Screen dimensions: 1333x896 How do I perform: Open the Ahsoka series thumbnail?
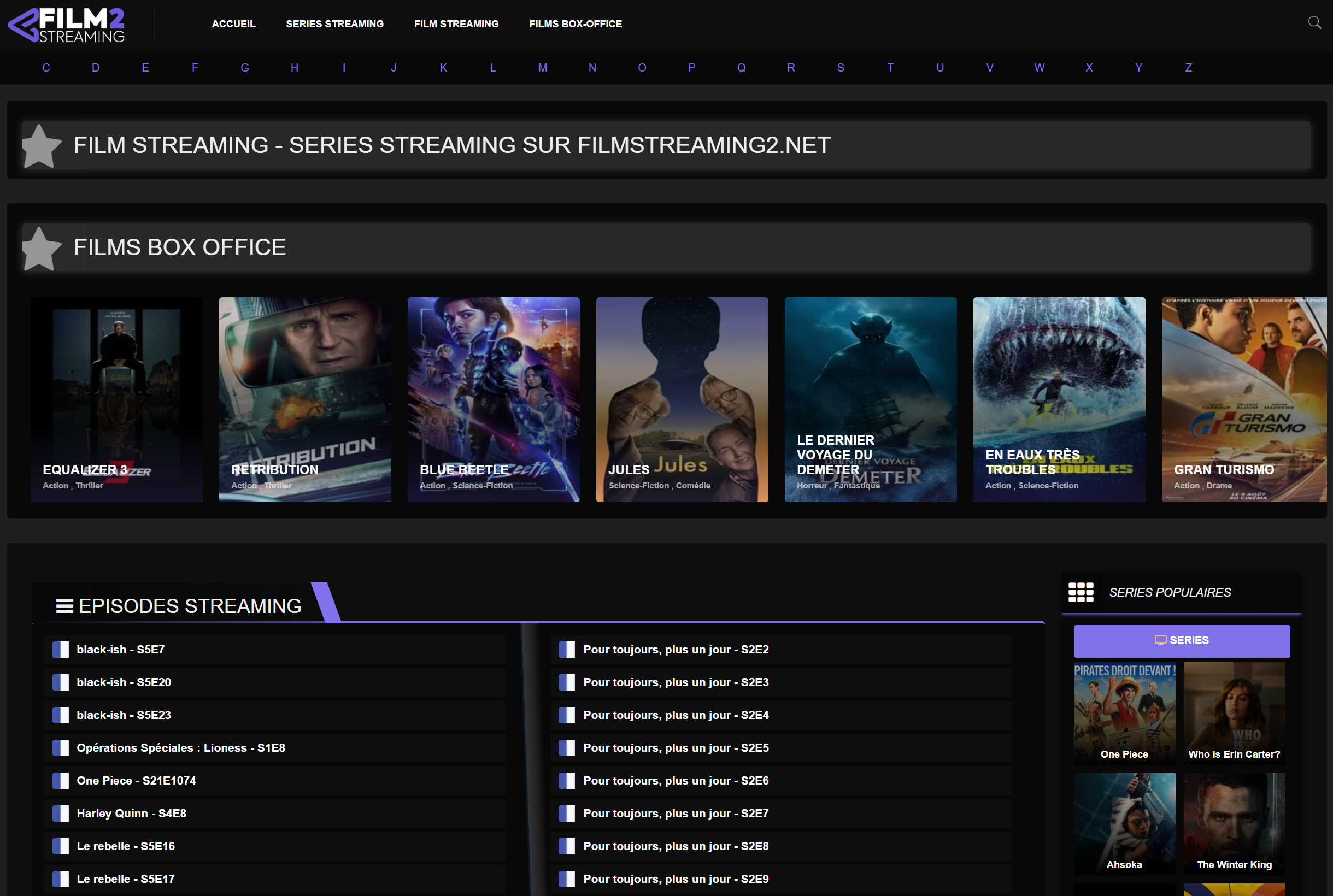pyautogui.click(x=1124, y=823)
